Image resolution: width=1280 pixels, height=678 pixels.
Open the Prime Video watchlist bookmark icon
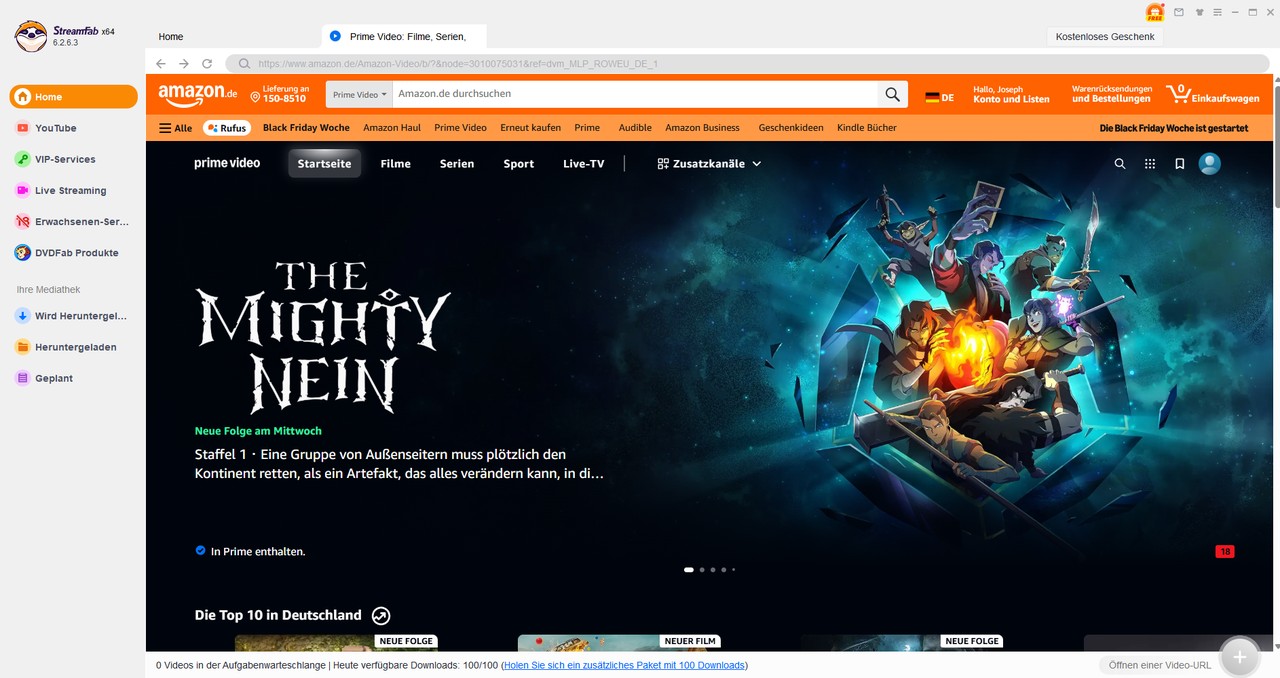tap(1179, 164)
